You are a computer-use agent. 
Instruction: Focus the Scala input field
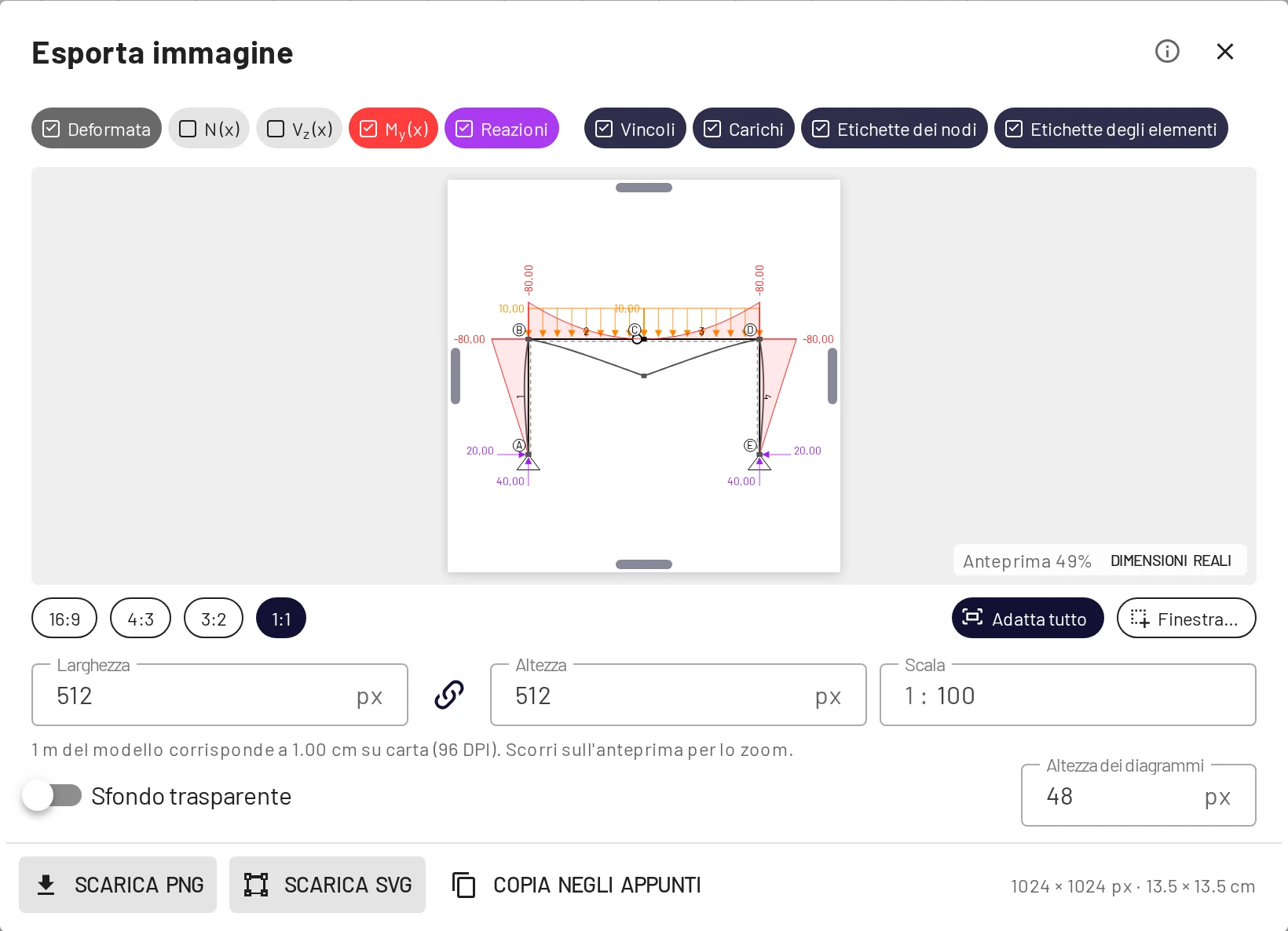point(1068,696)
